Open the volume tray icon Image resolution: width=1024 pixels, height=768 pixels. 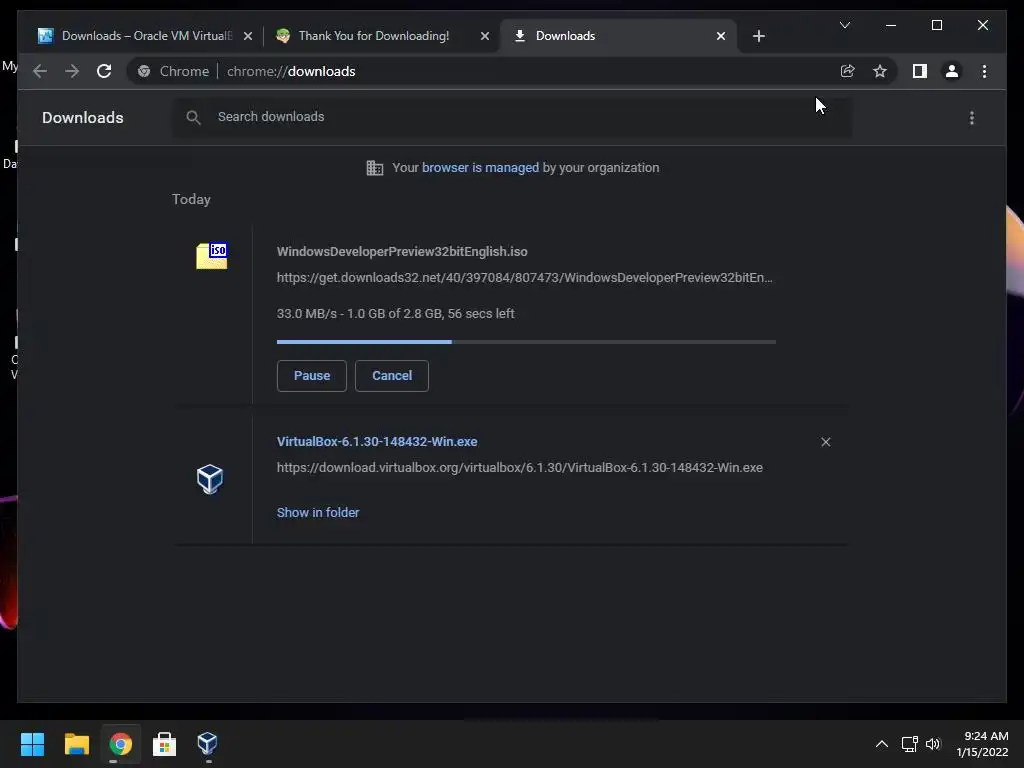coord(933,744)
